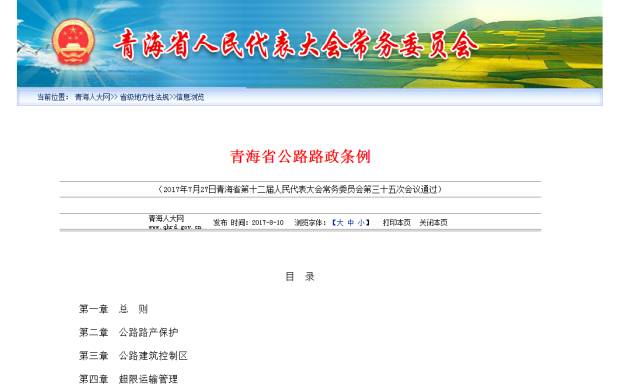Click the banner title 青海省人民代表大会常务委员会

point(296,45)
